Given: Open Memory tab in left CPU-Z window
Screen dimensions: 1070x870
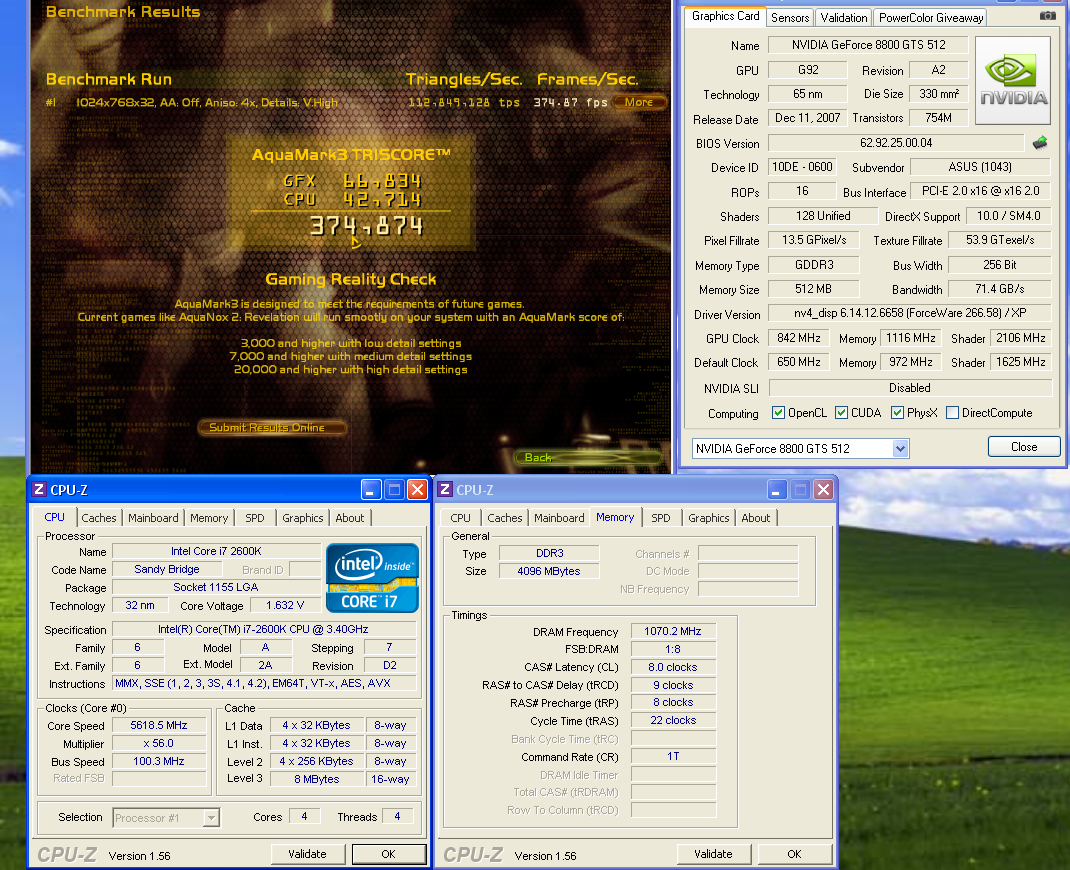Looking at the screenshot, I should click(x=209, y=518).
